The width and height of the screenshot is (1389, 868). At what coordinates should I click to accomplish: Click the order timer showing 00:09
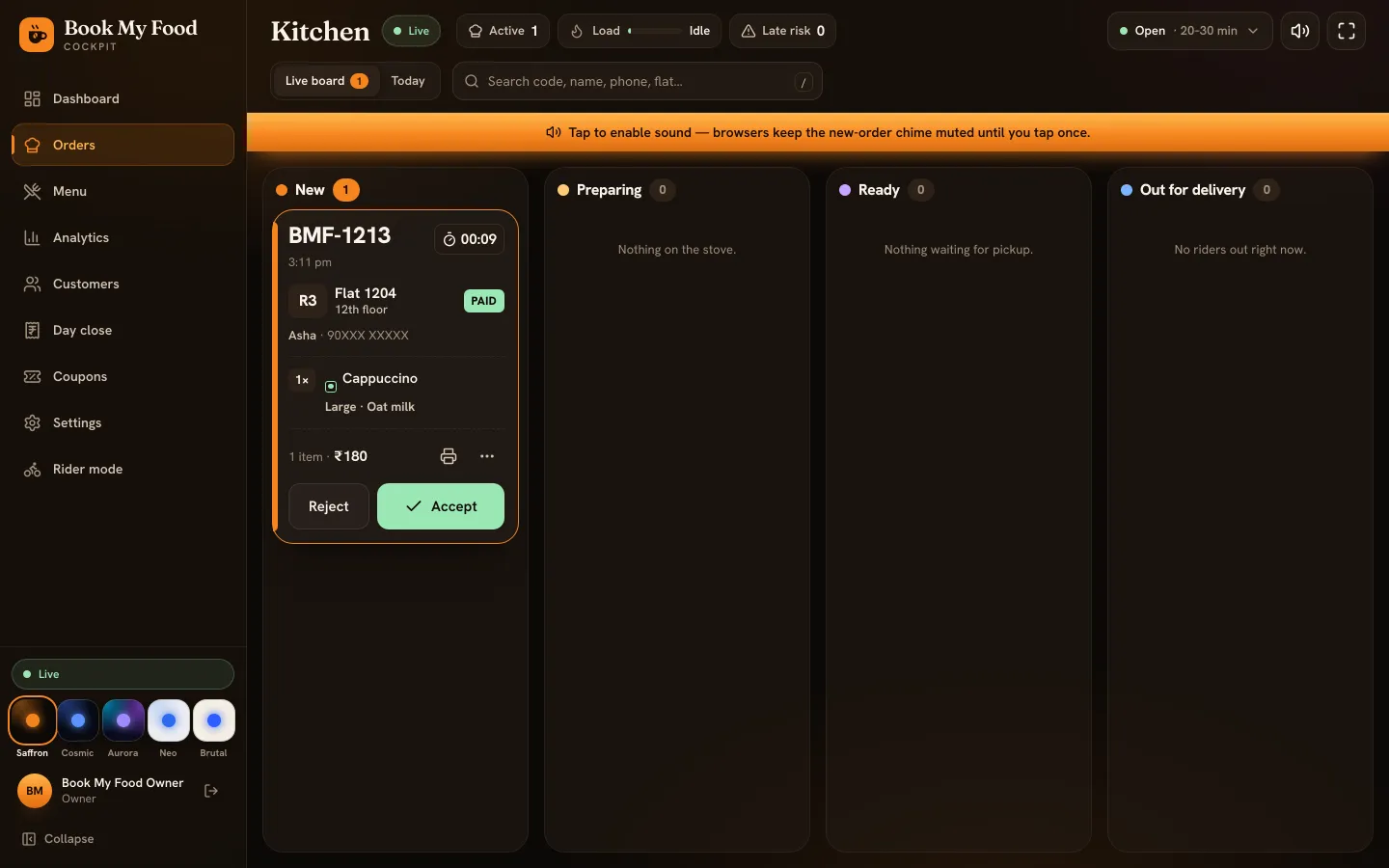pos(470,239)
